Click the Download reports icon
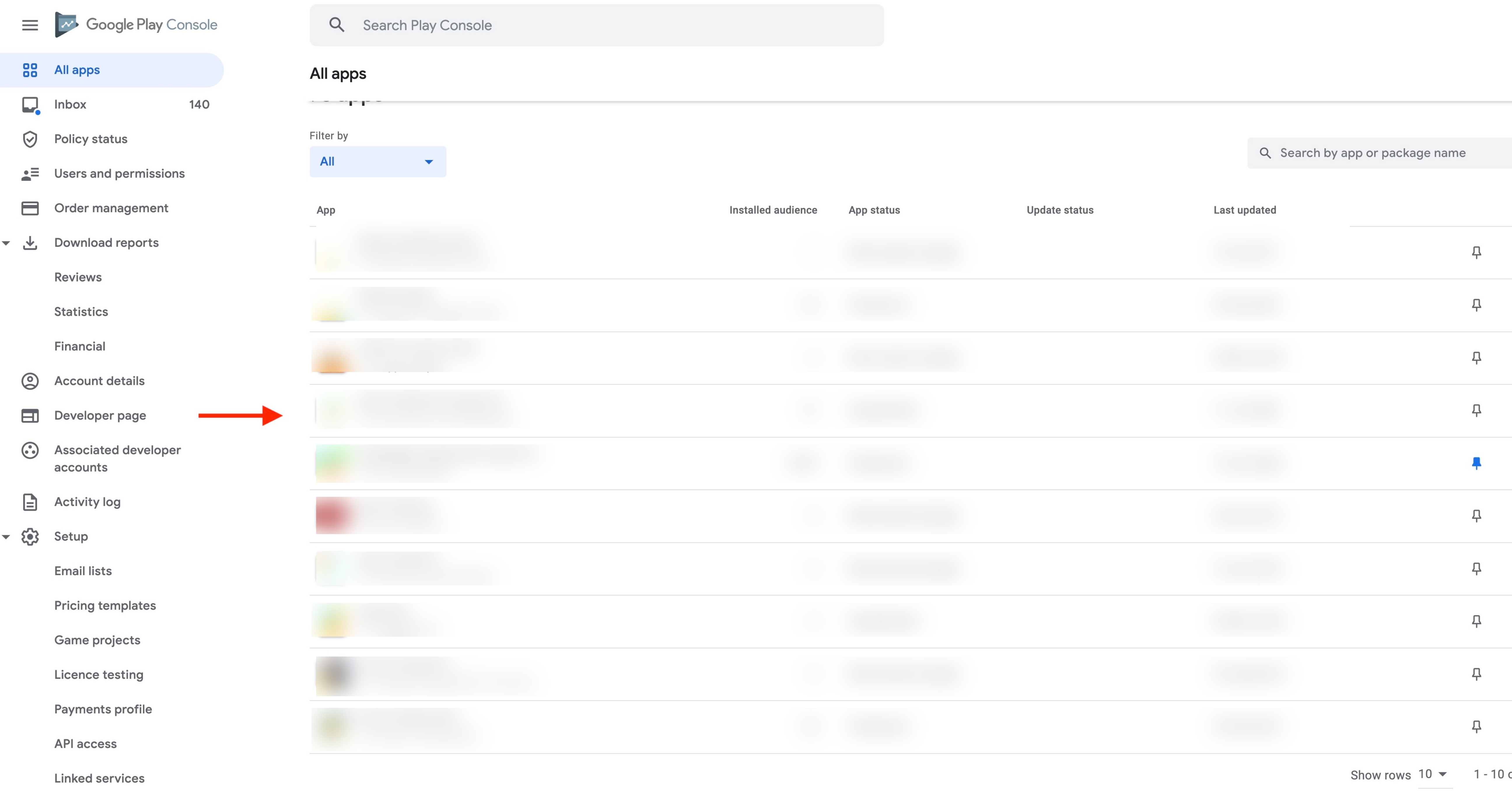The width and height of the screenshot is (1512, 793). pos(30,243)
